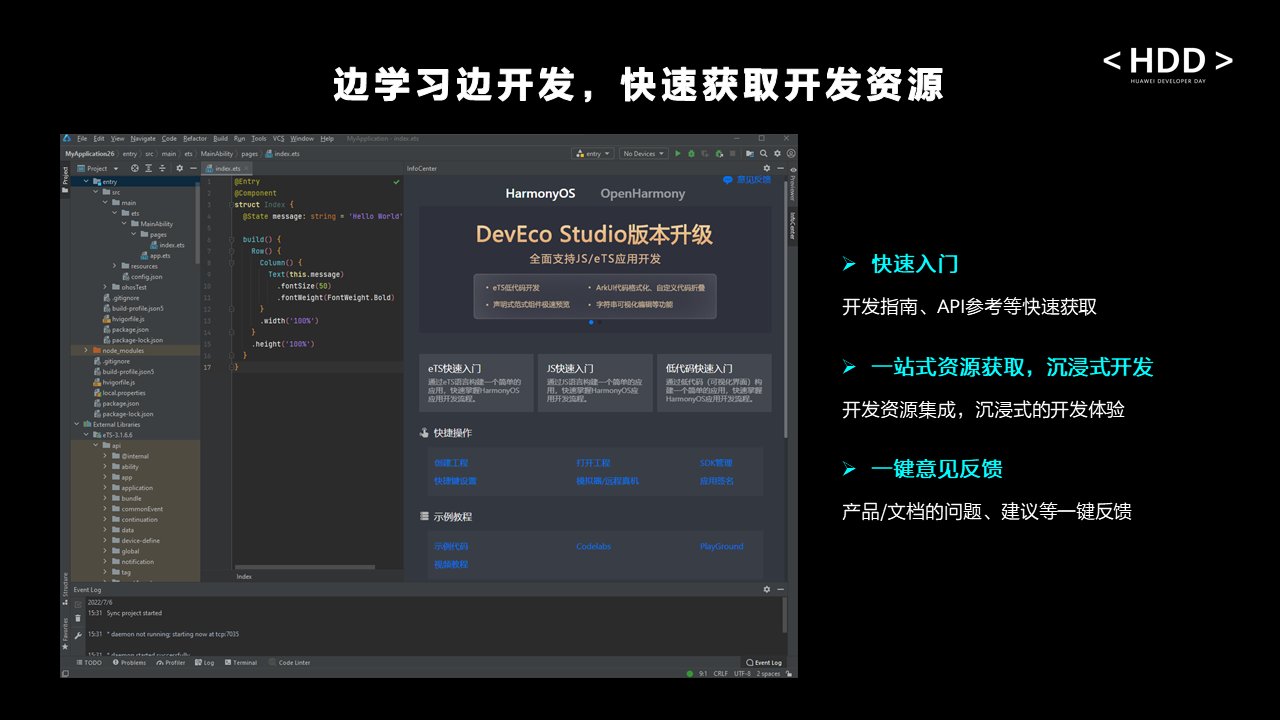The width and height of the screenshot is (1280, 720).
Task: Click the Debug bug icon in toolbar
Action: [691, 154]
